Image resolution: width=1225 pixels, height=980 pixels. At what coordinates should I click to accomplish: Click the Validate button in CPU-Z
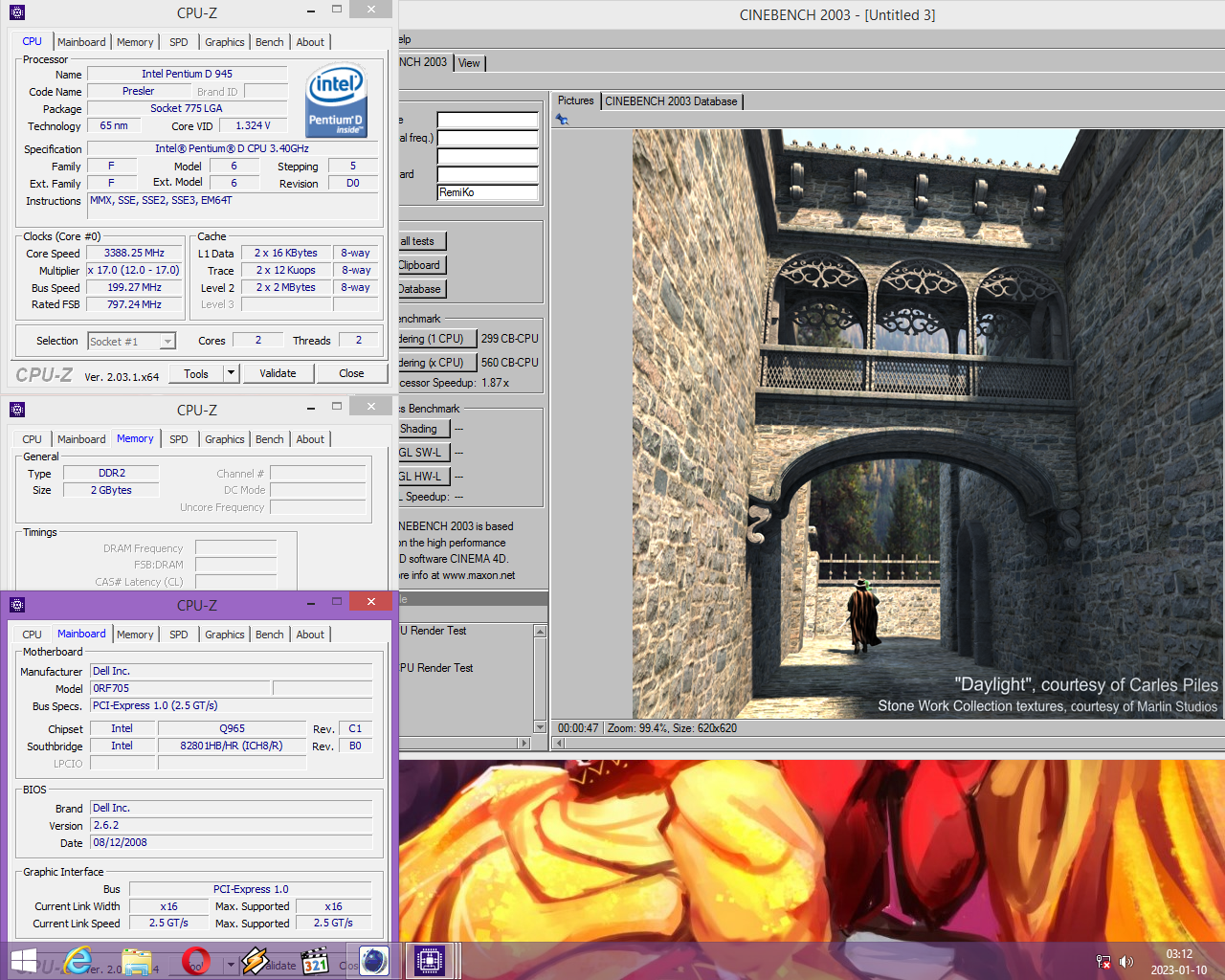[278, 373]
